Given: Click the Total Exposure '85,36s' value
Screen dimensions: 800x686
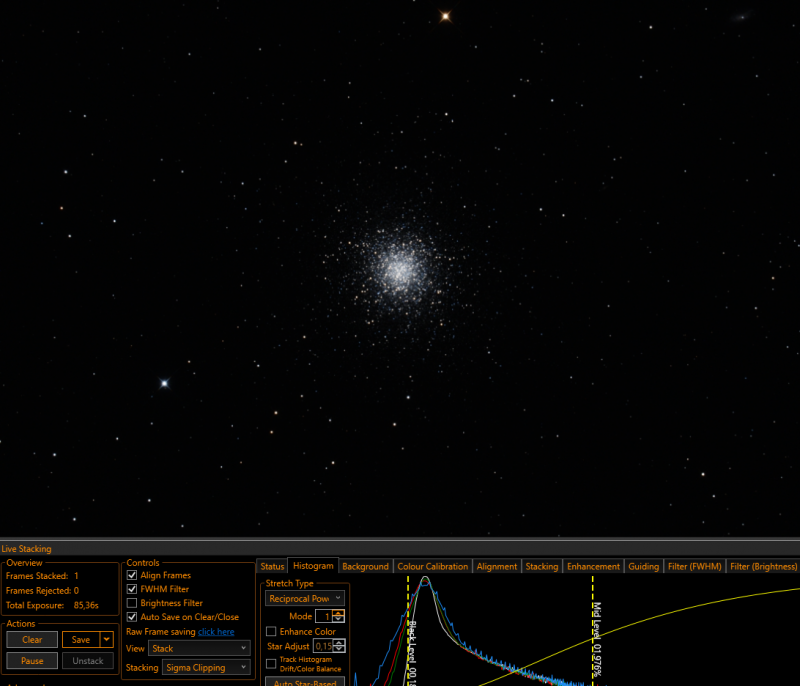Looking at the screenshot, I should tap(86, 605).
